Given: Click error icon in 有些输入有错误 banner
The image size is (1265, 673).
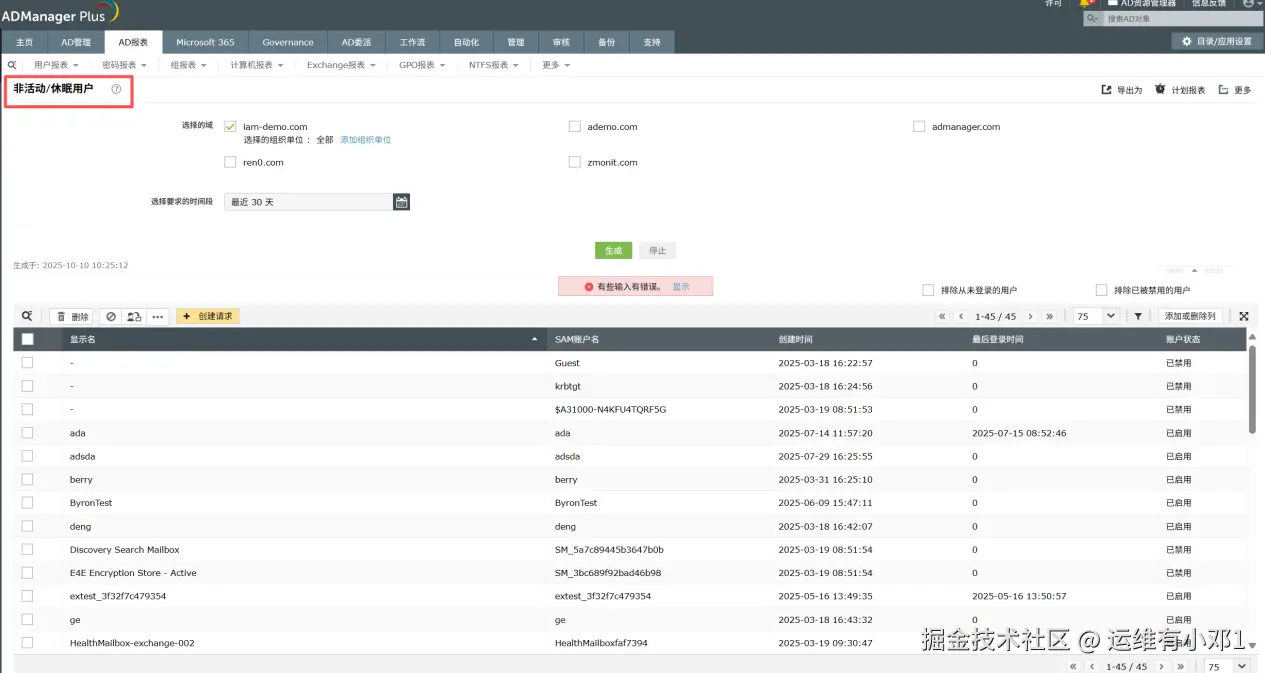Looking at the screenshot, I should click(589, 286).
